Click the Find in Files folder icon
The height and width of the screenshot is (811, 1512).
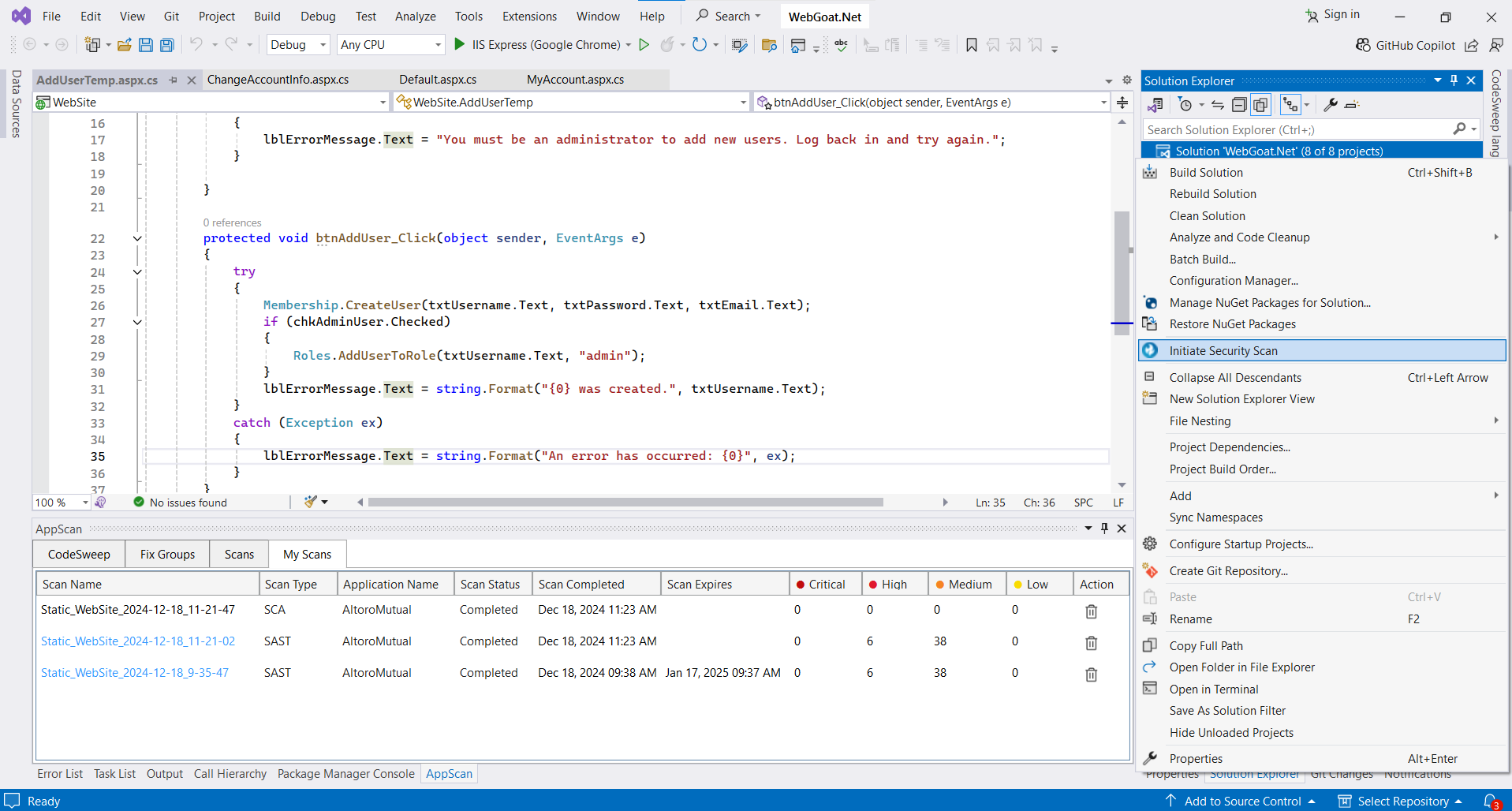coord(769,45)
